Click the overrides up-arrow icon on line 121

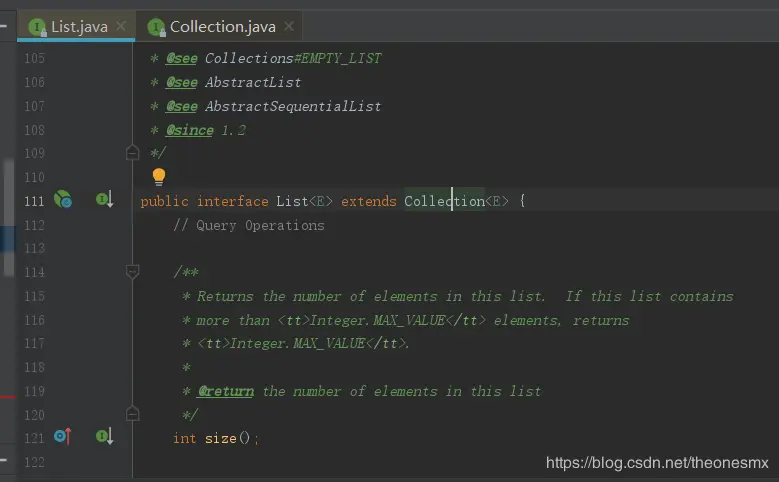pyautogui.click(x=63, y=436)
